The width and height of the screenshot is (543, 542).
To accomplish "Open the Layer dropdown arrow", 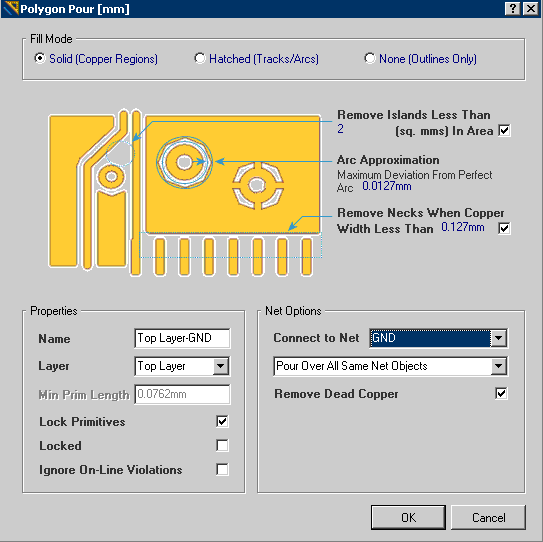I will (221, 366).
